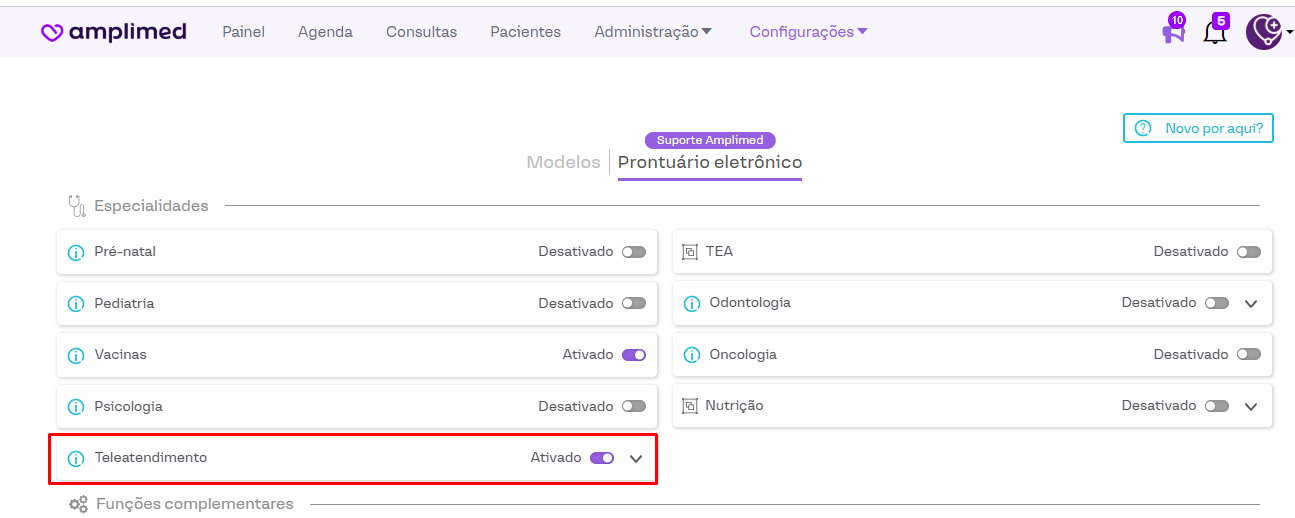Turn off the Teleatendimento switch
1295x518 pixels.
point(601,458)
